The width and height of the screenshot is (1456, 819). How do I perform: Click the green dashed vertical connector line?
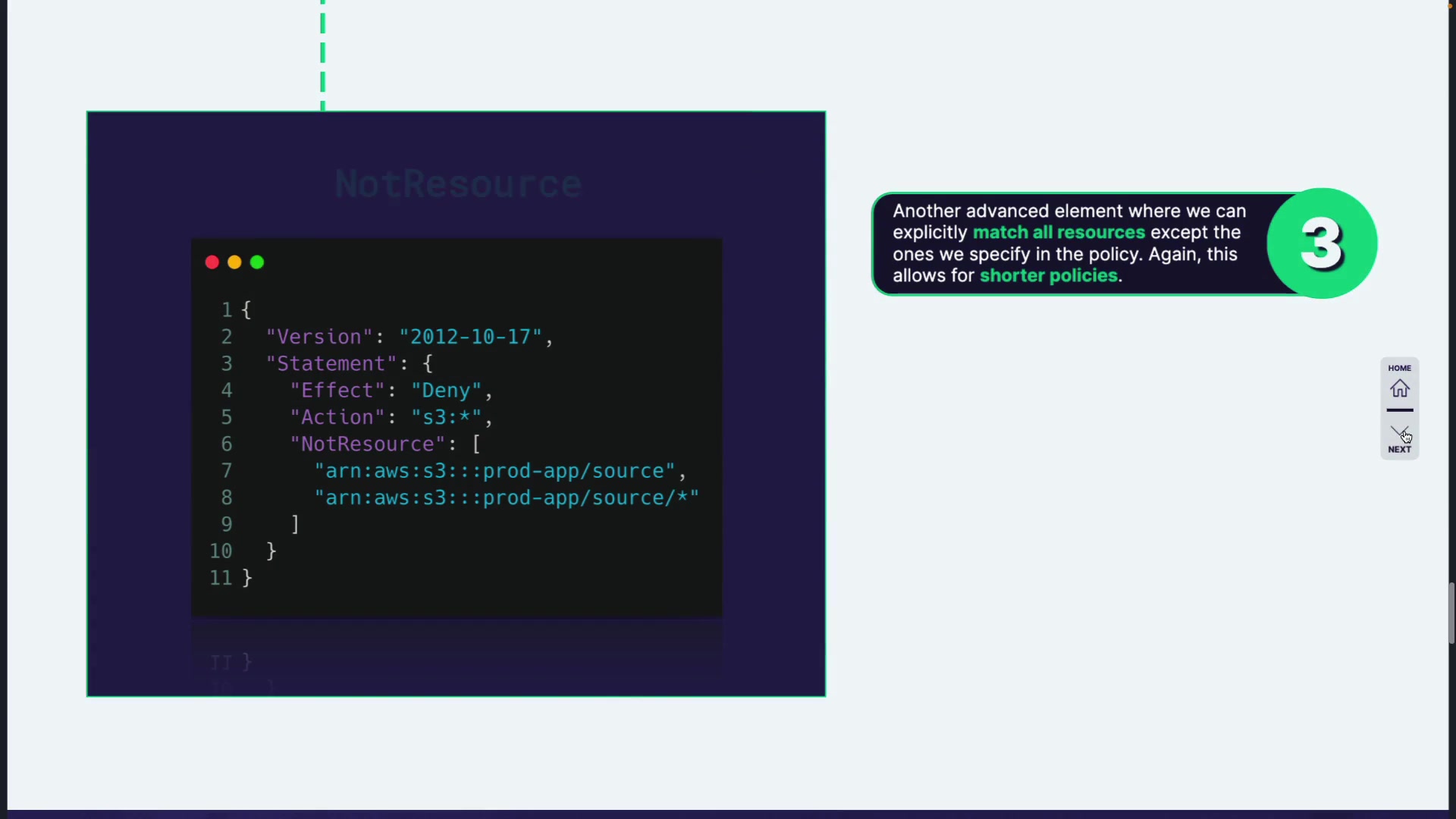click(x=323, y=53)
